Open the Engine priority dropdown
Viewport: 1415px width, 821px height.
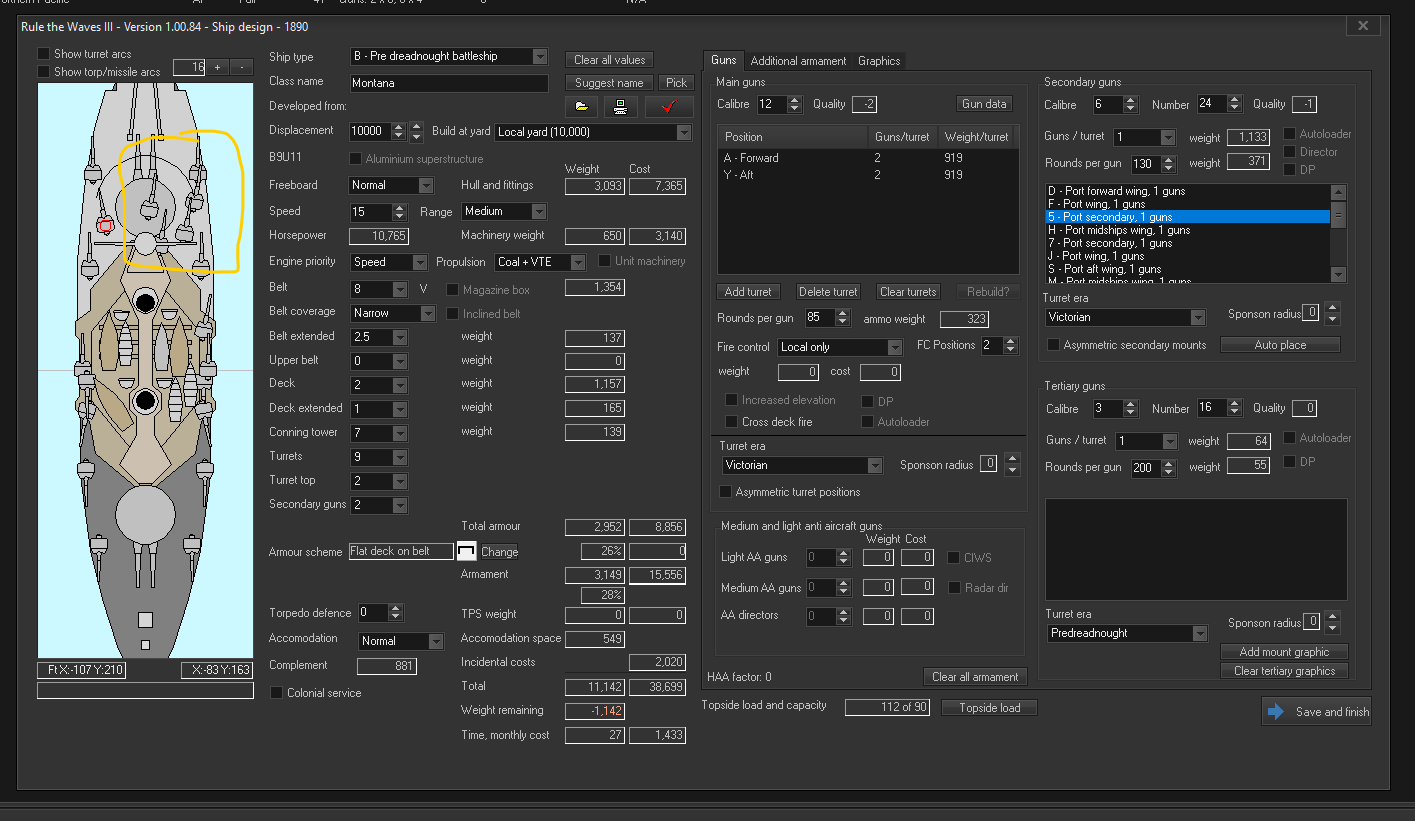tap(420, 262)
